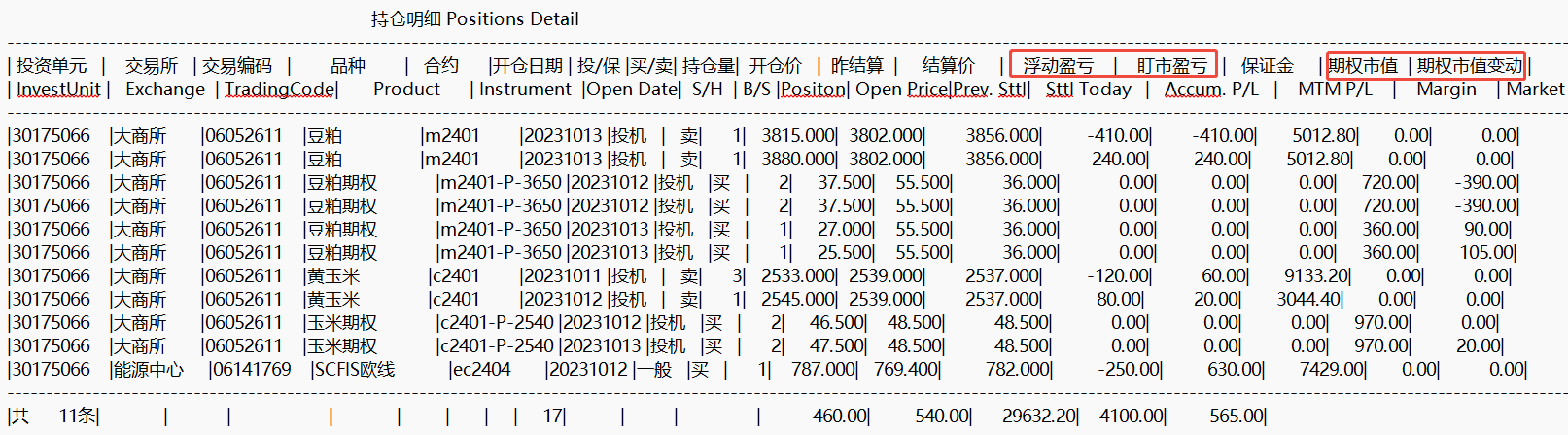This screenshot has height=435, width=1568.
Task: Click the underlined TradingCode header
Action: (x=280, y=90)
